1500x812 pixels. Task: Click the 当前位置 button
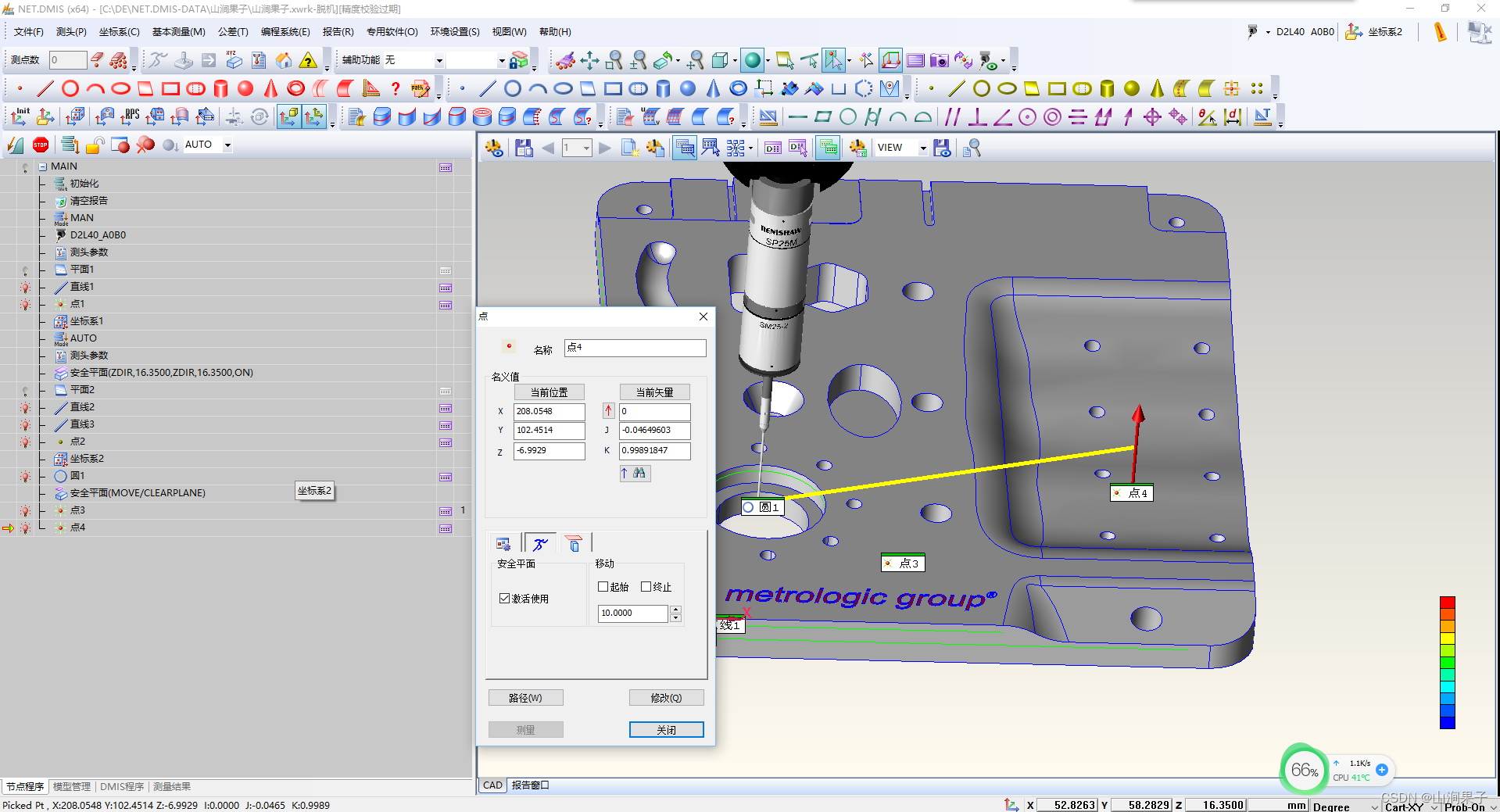pos(549,392)
